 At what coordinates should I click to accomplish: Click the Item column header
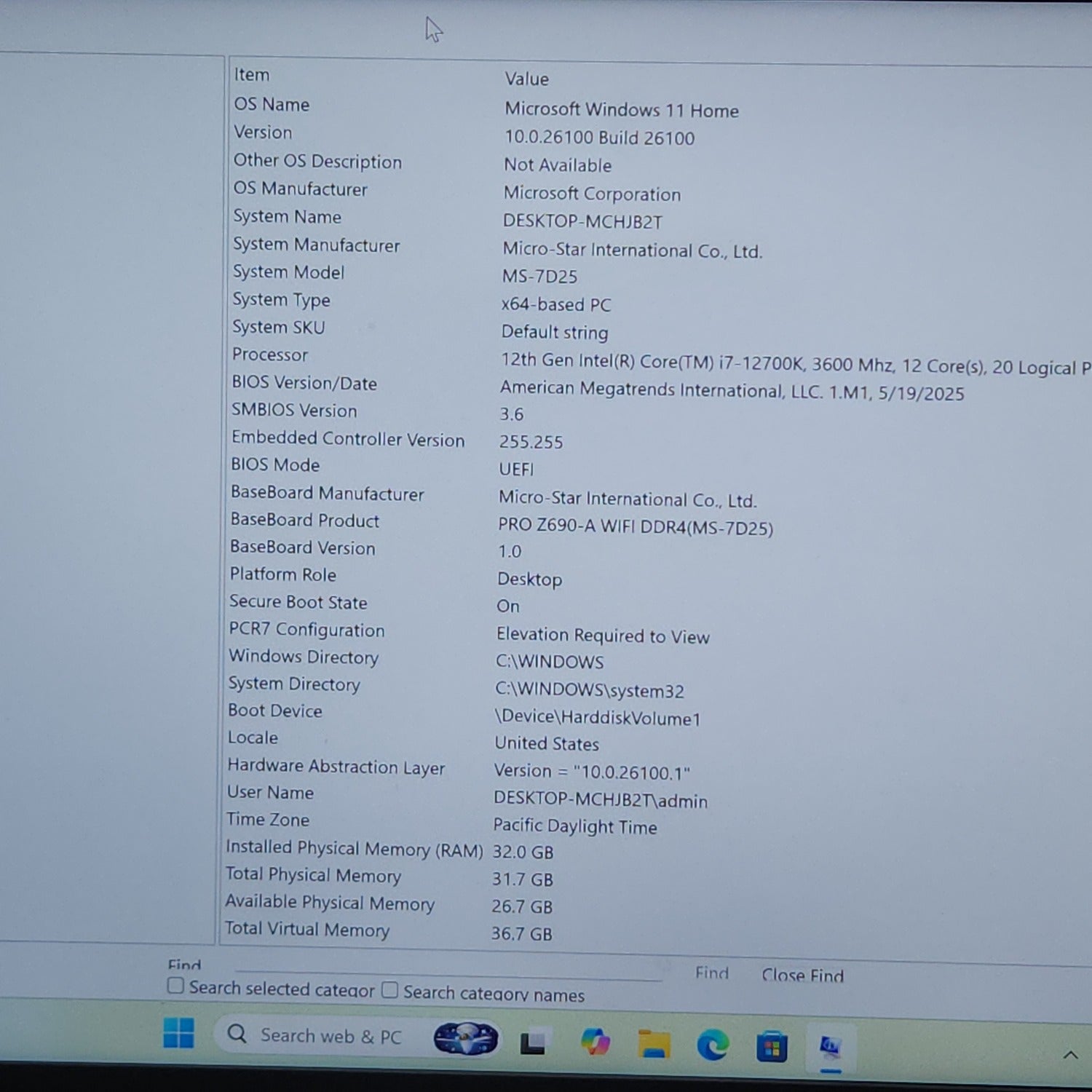pos(252,75)
